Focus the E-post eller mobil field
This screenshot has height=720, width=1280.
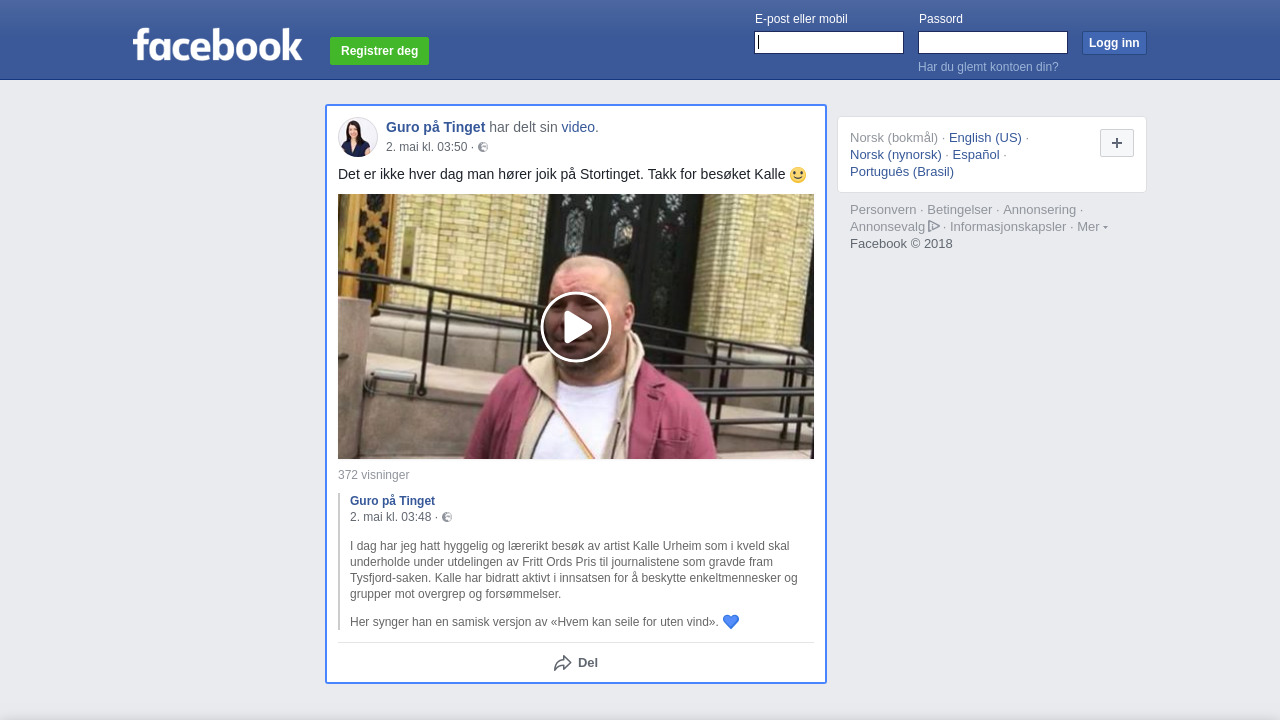tap(829, 42)
